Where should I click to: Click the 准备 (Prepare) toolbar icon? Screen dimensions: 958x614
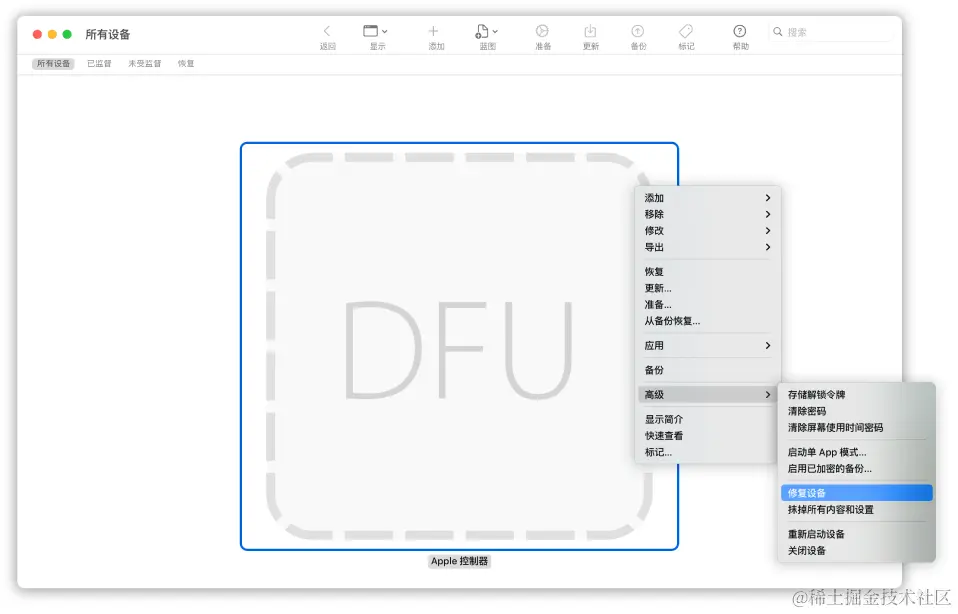[542, 32]
